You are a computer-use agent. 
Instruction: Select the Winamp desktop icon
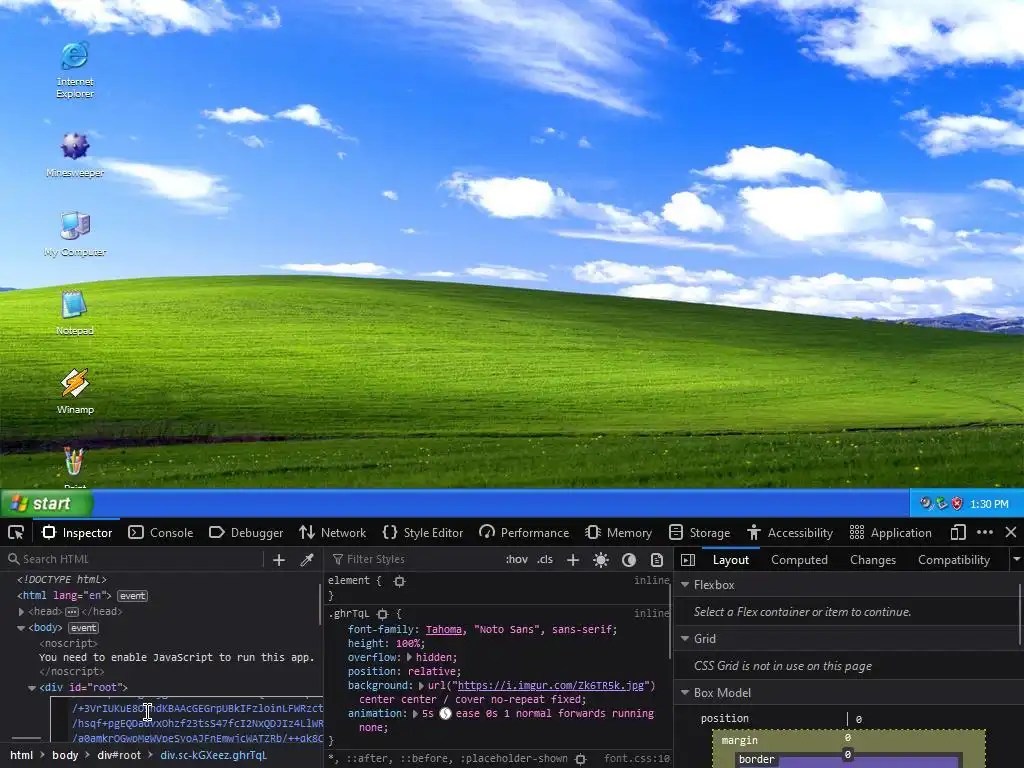(x=74, y=391)
